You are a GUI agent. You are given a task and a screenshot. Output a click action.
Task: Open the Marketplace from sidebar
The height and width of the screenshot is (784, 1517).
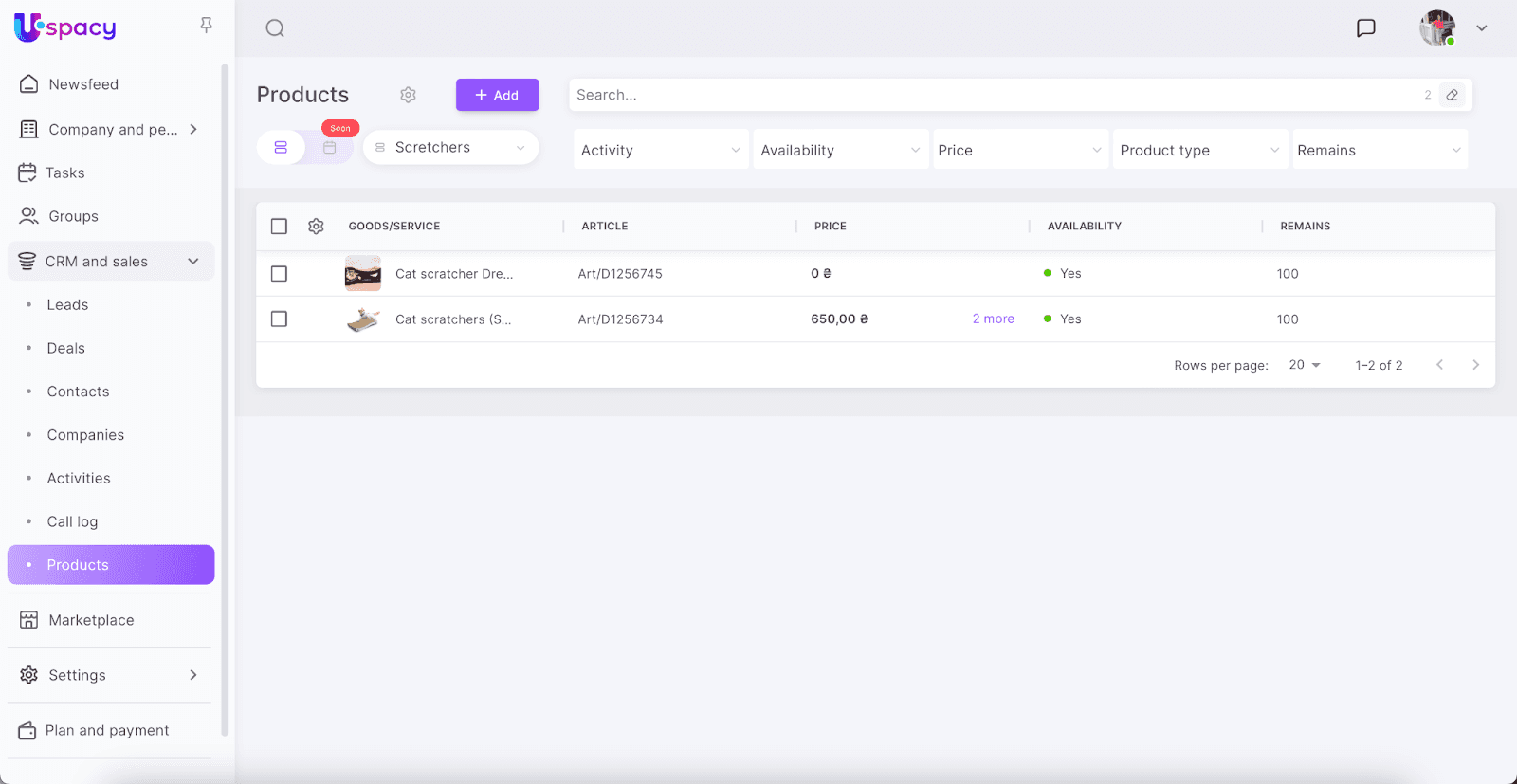(91, 620)
